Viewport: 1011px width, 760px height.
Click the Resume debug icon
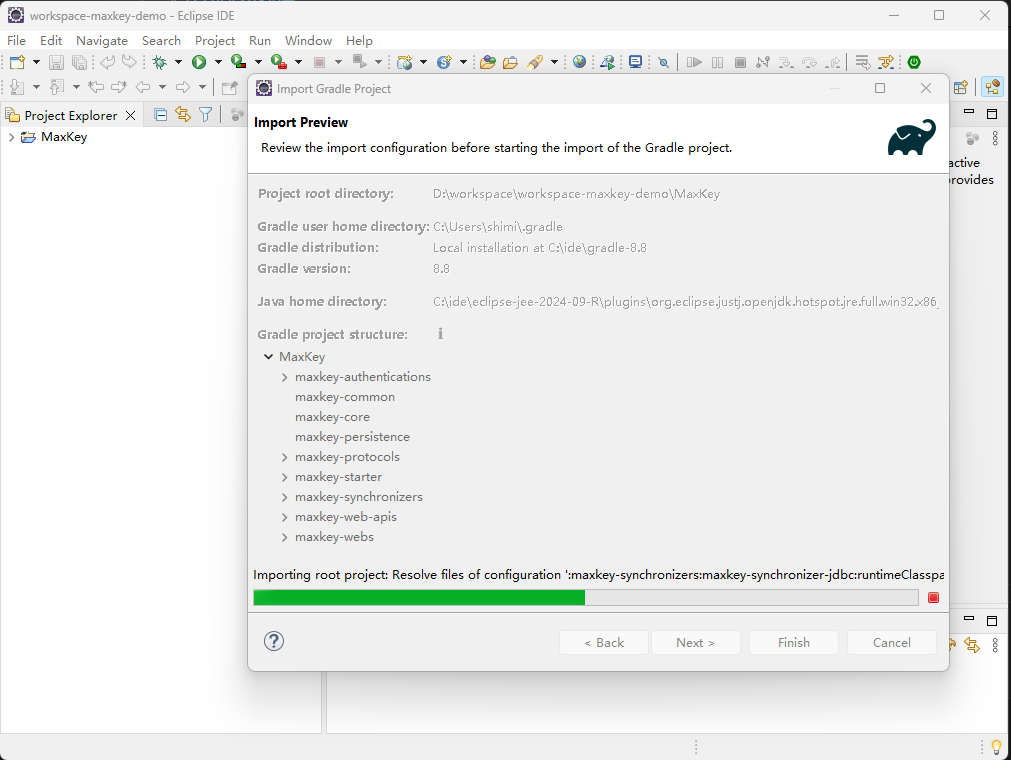694,63
